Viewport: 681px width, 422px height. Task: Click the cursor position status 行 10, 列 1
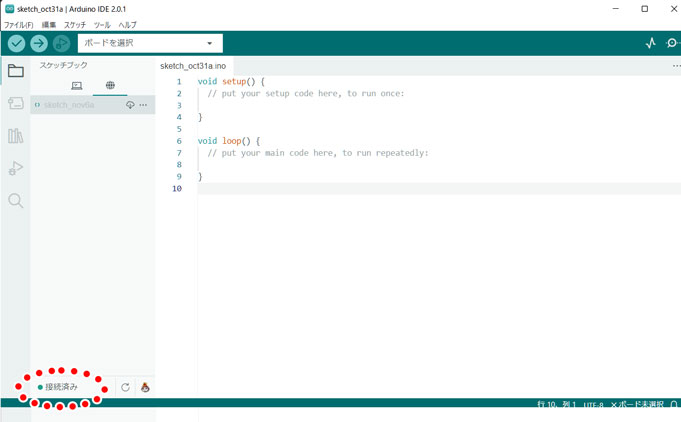click(x=557, y=404)
